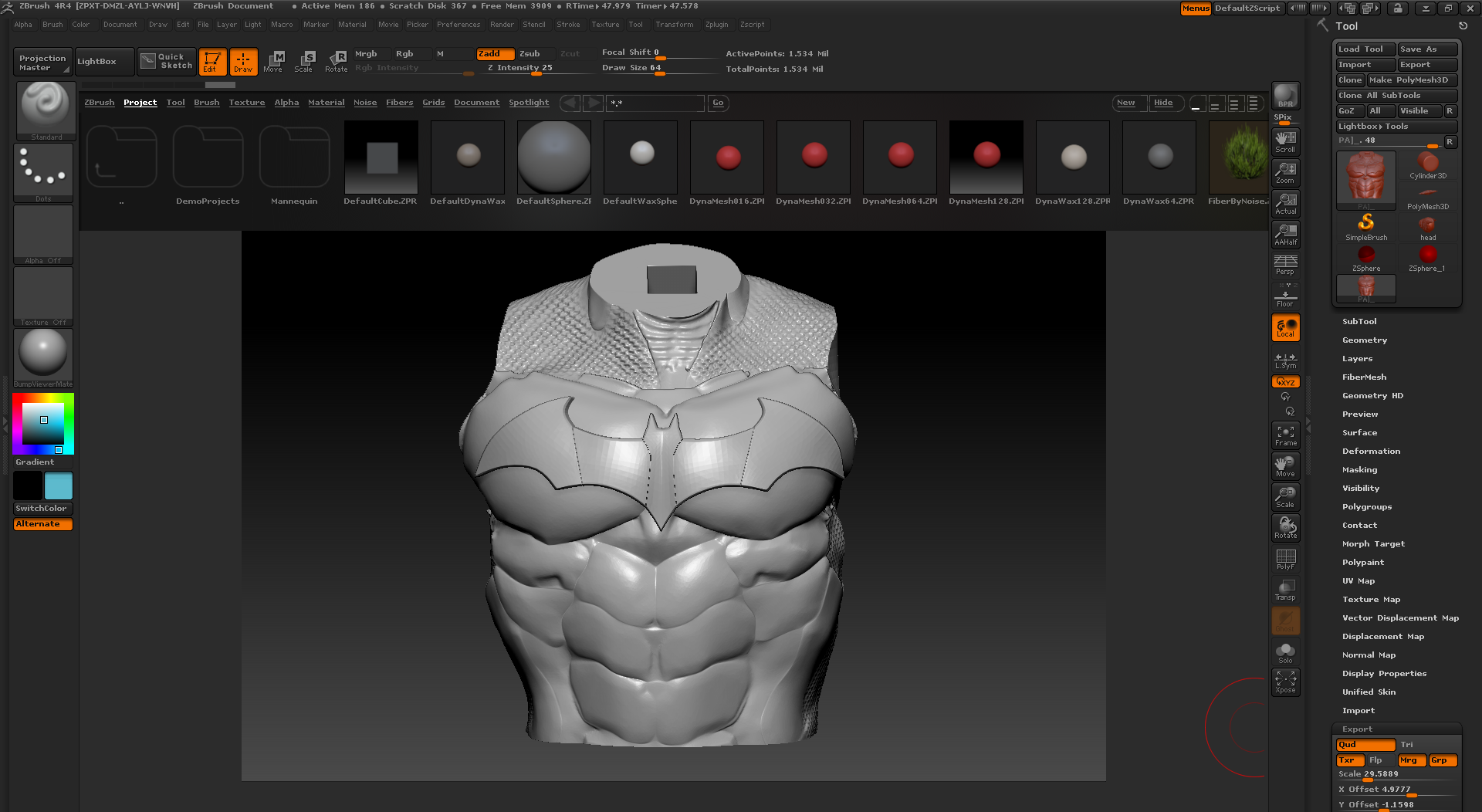The image size is (1482, 812).
Task: Click the LightBox search field
Action: point(655,103)
